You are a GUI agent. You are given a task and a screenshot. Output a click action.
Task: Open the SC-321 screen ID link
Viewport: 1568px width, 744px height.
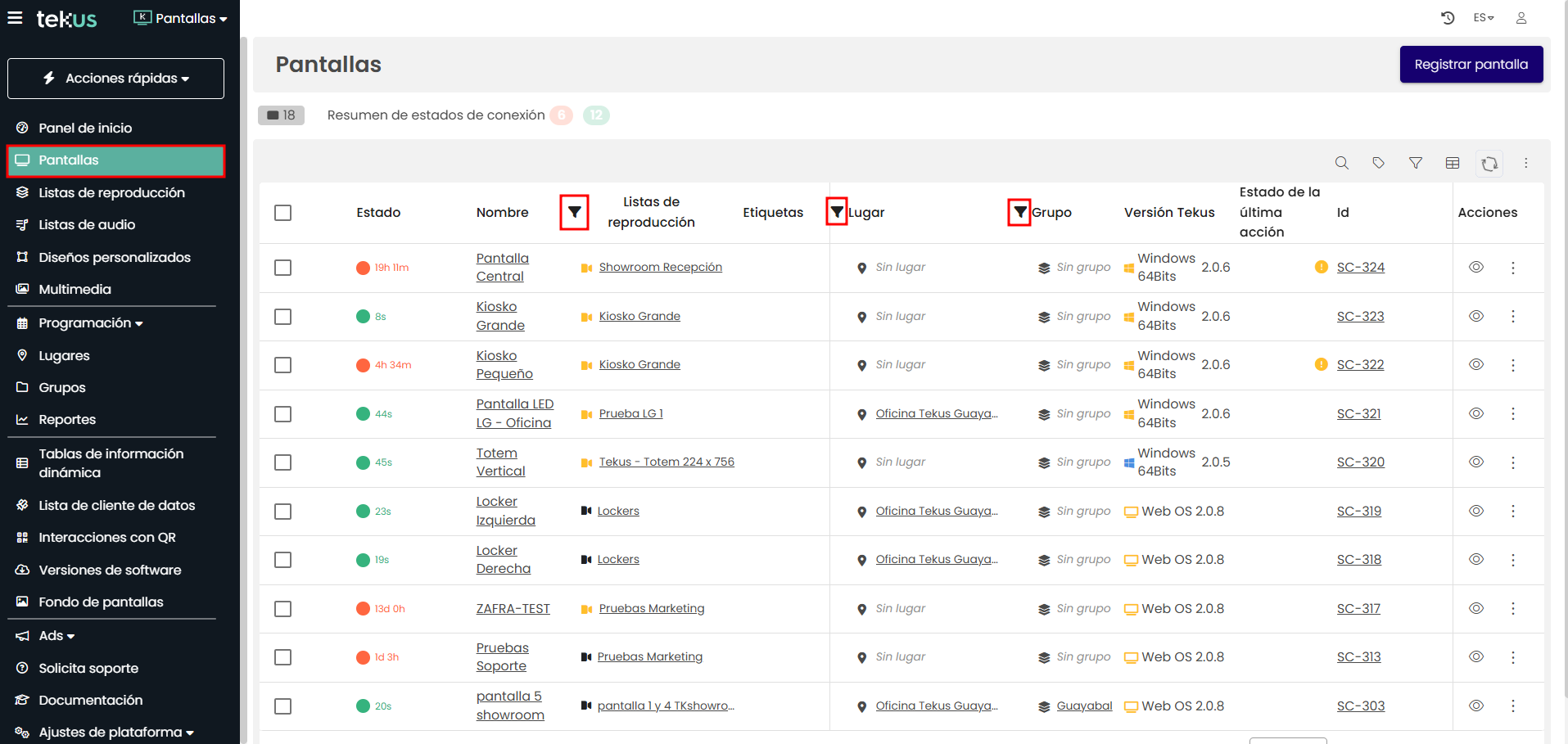pos(1358,413)
